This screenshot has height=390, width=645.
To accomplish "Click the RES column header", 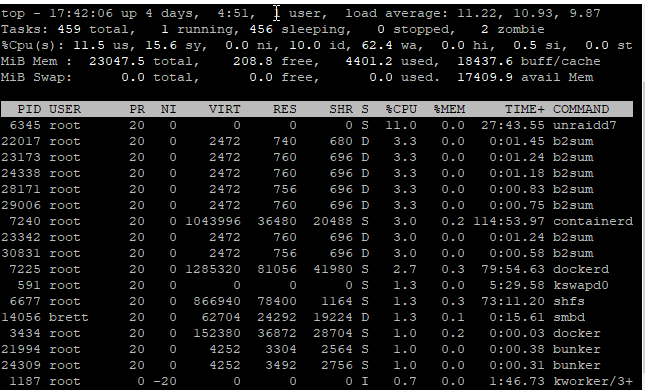I will [285, 109].
